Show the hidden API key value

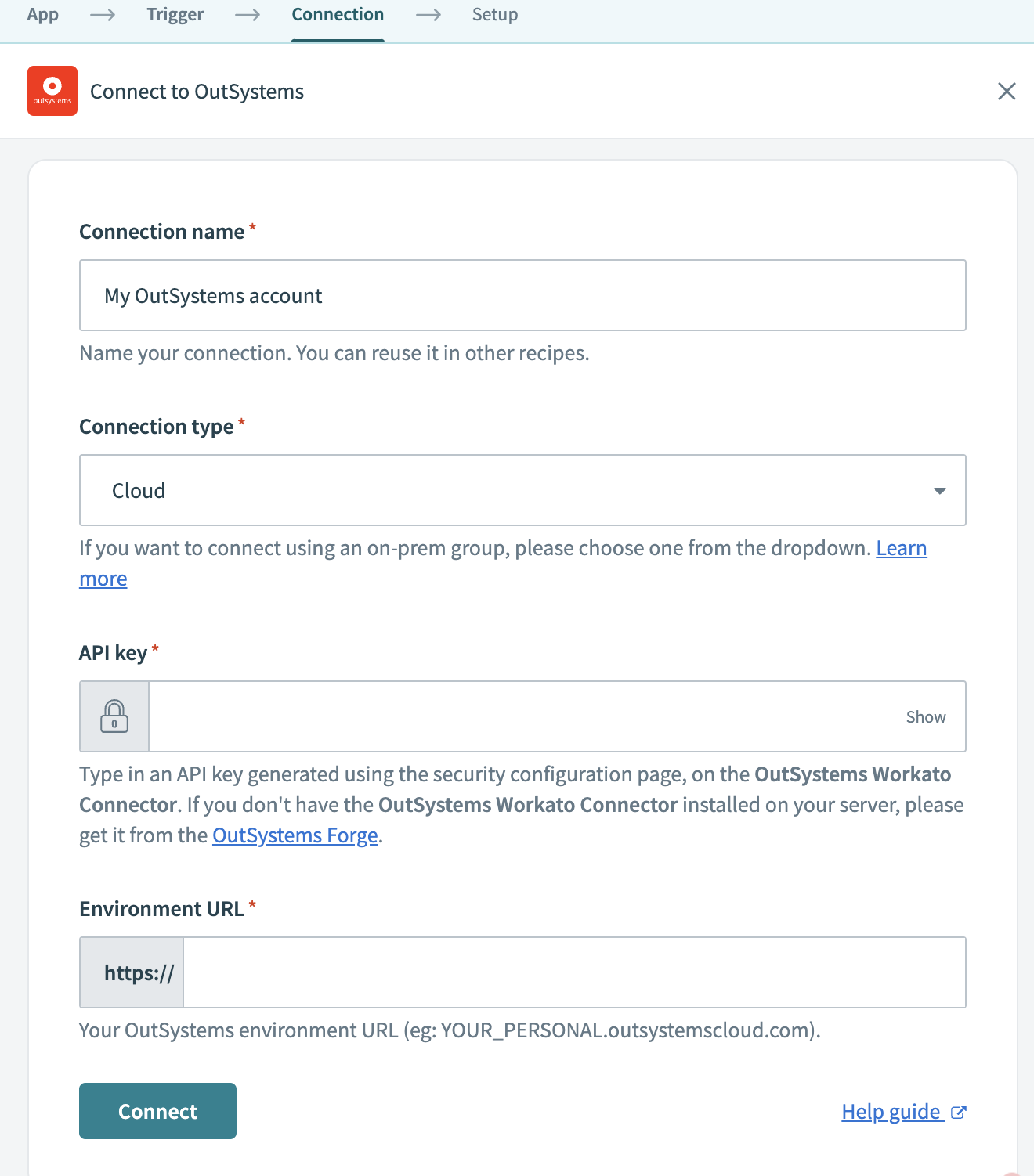(x=925, y=717)
